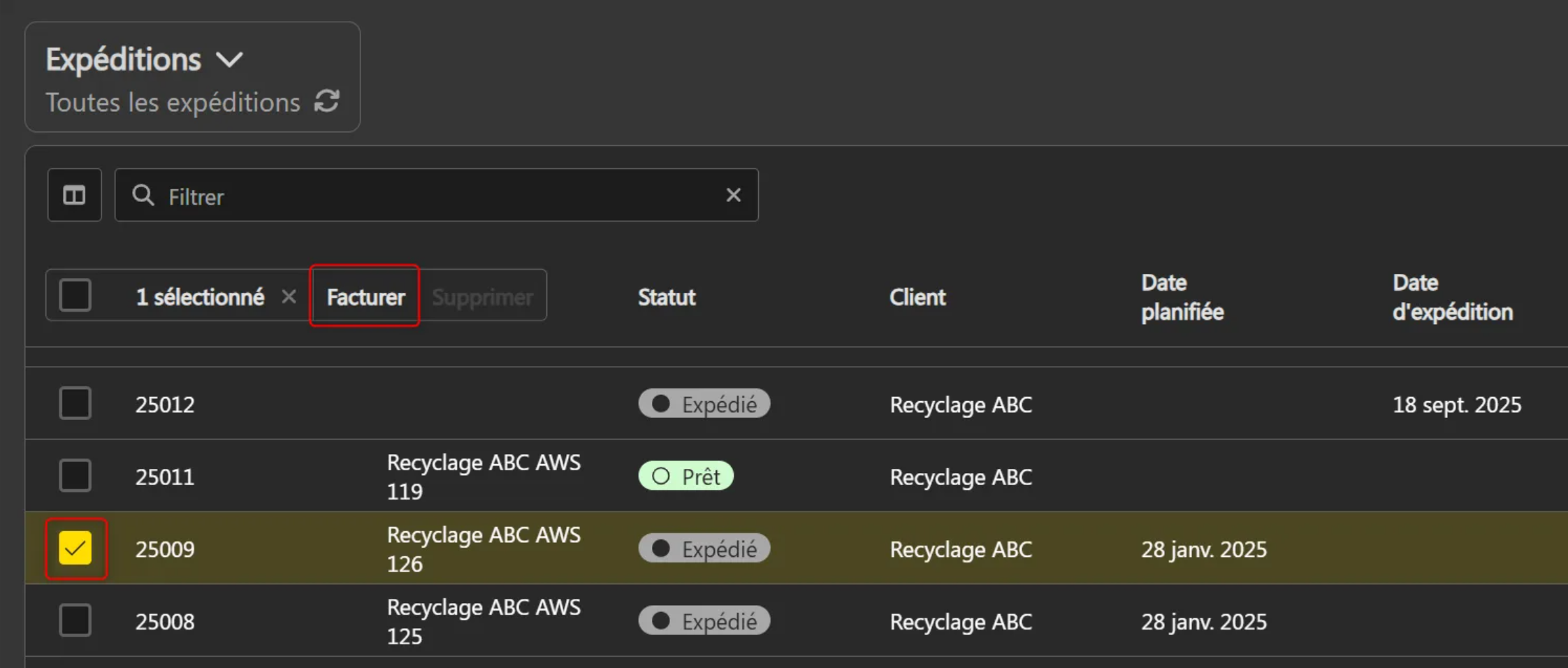Sort by the Client column header
This screenshot has width=1568, height=668.
pyautogui.click(x=917, y=297)
